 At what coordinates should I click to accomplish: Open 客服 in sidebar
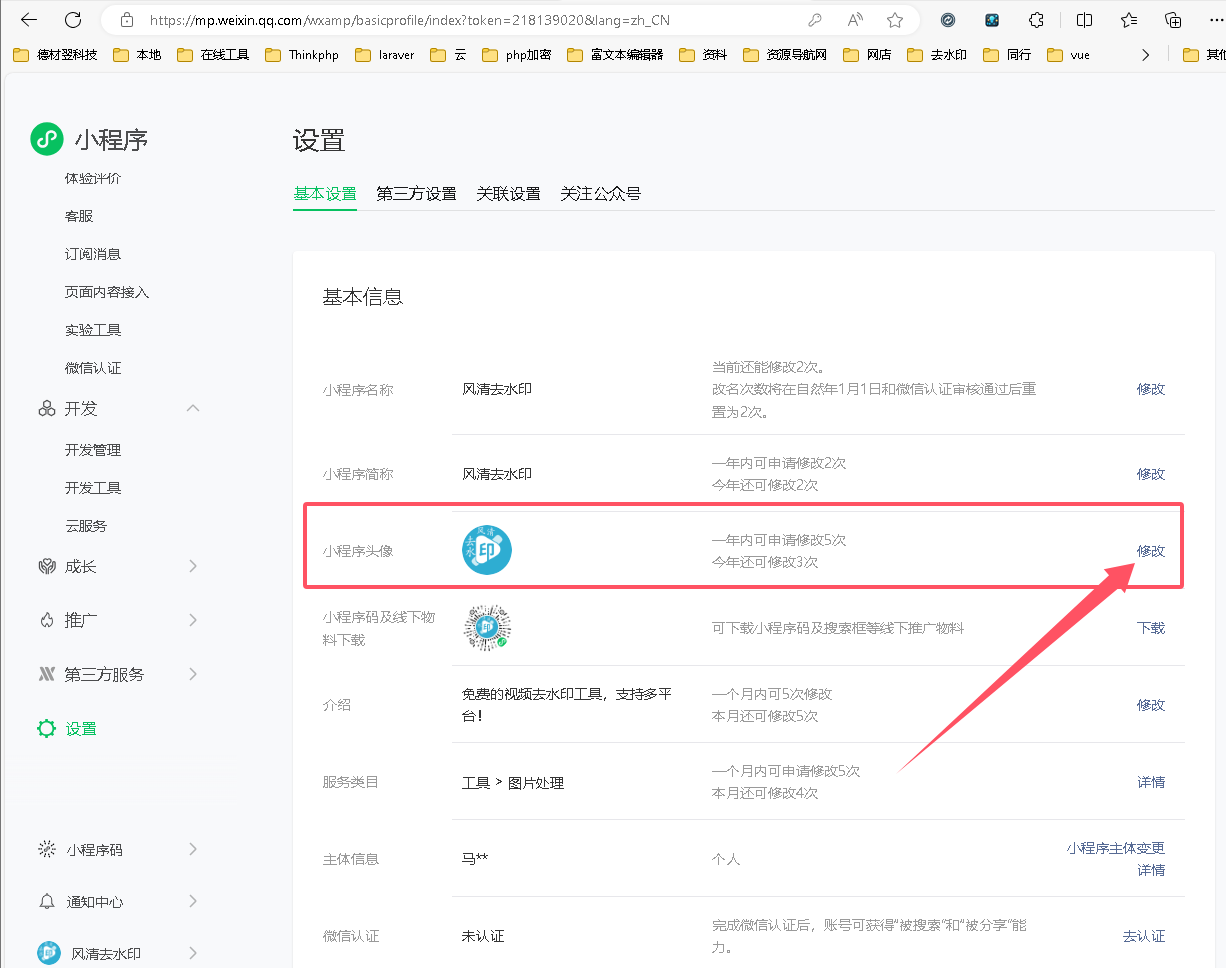(x=79, y=216)
